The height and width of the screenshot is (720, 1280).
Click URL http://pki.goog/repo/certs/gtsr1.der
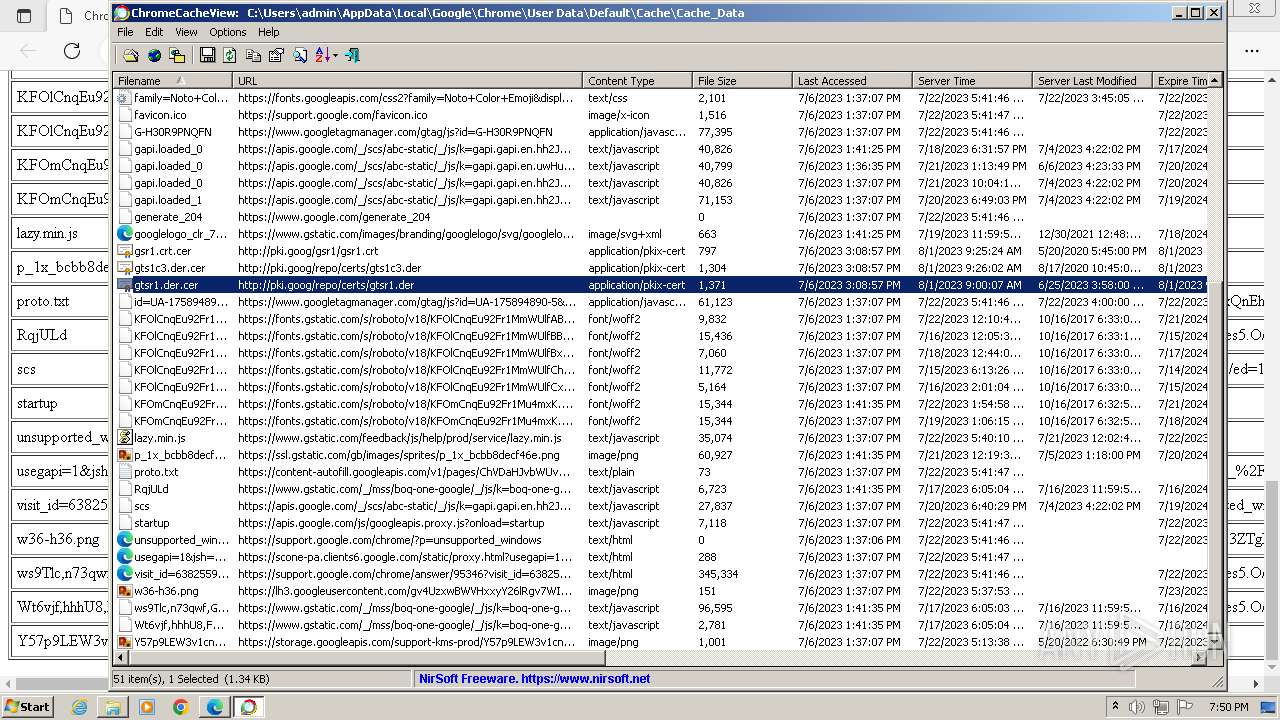click(326, 285)
